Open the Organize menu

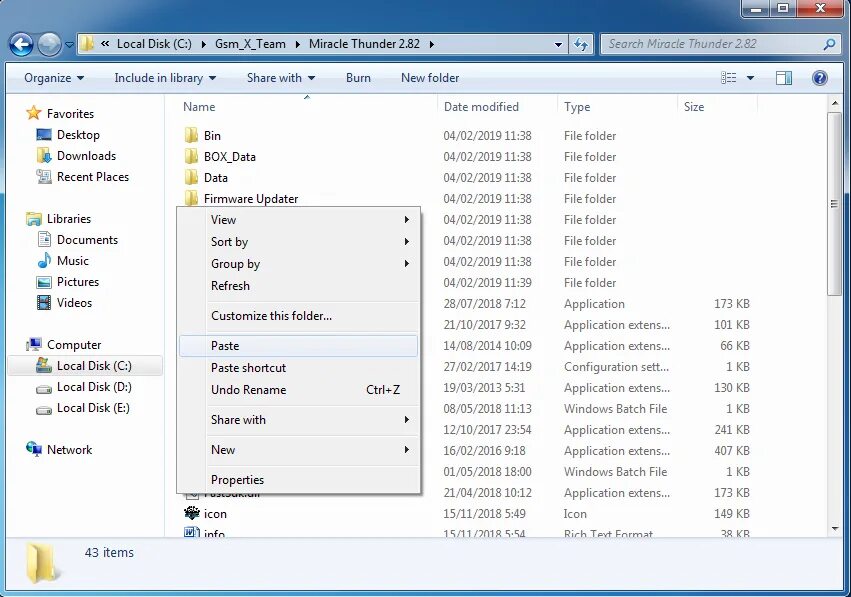(54, 78)
